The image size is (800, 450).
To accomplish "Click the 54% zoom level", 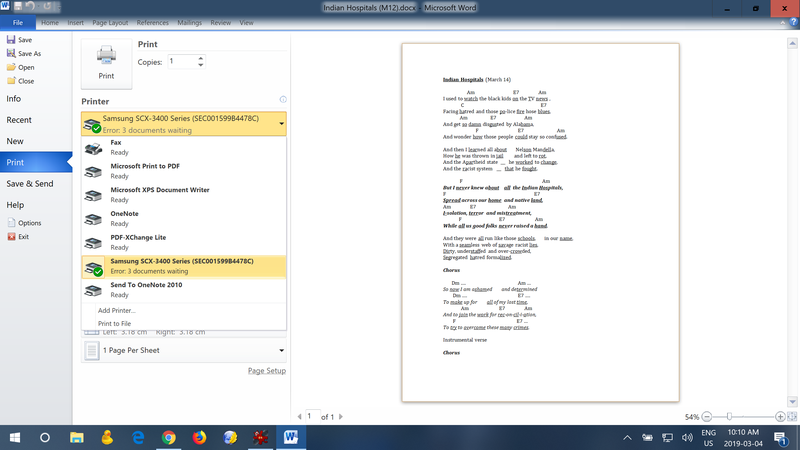I will click(691, 417).
